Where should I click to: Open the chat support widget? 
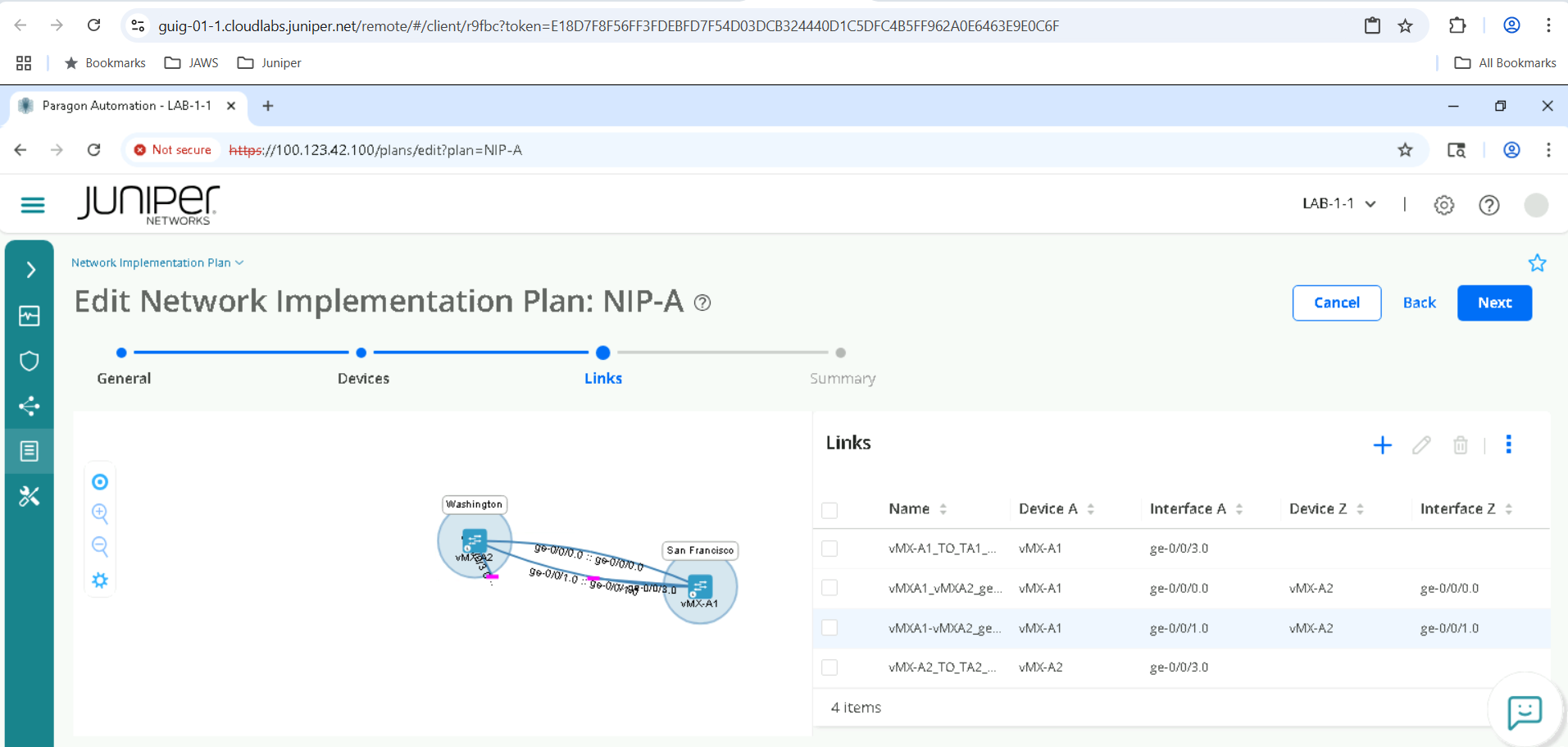pyautogui.click(x=1524, y=712)
